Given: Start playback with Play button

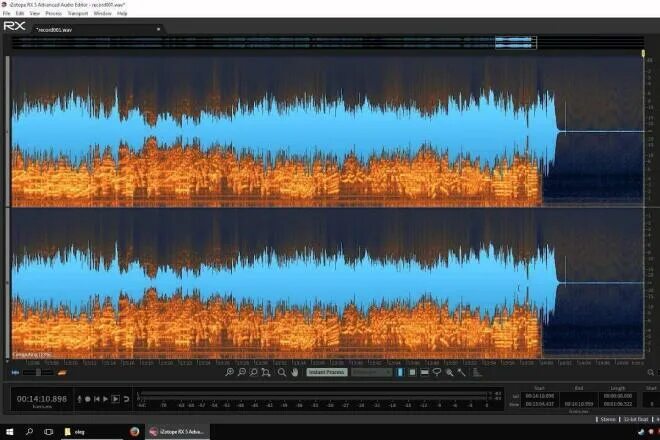Looking at the screenshot, I should 105,399.
